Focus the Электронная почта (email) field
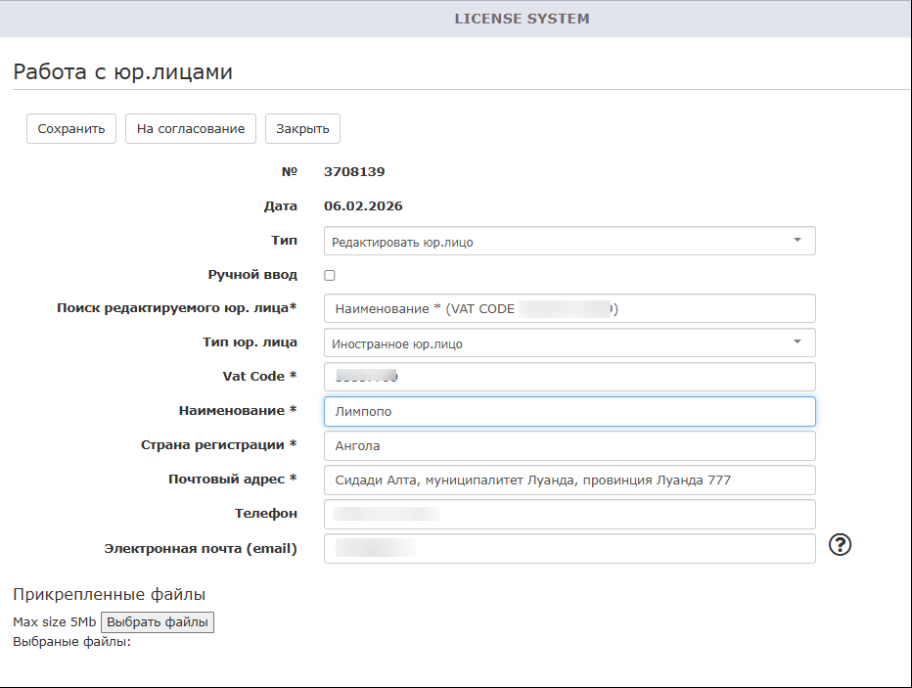Viewport: 912px width, 688px height. point(569,548)
